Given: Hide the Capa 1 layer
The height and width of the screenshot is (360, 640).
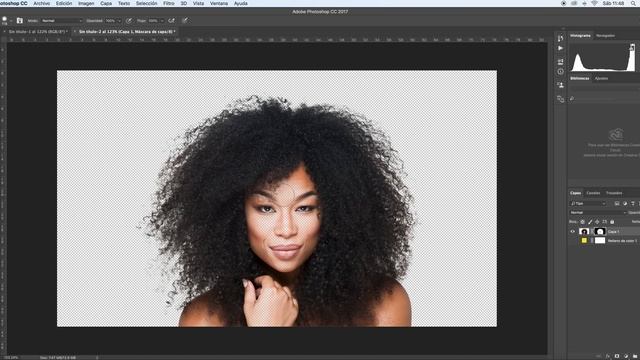Looking at the screenshot, I should coord(572,231).
